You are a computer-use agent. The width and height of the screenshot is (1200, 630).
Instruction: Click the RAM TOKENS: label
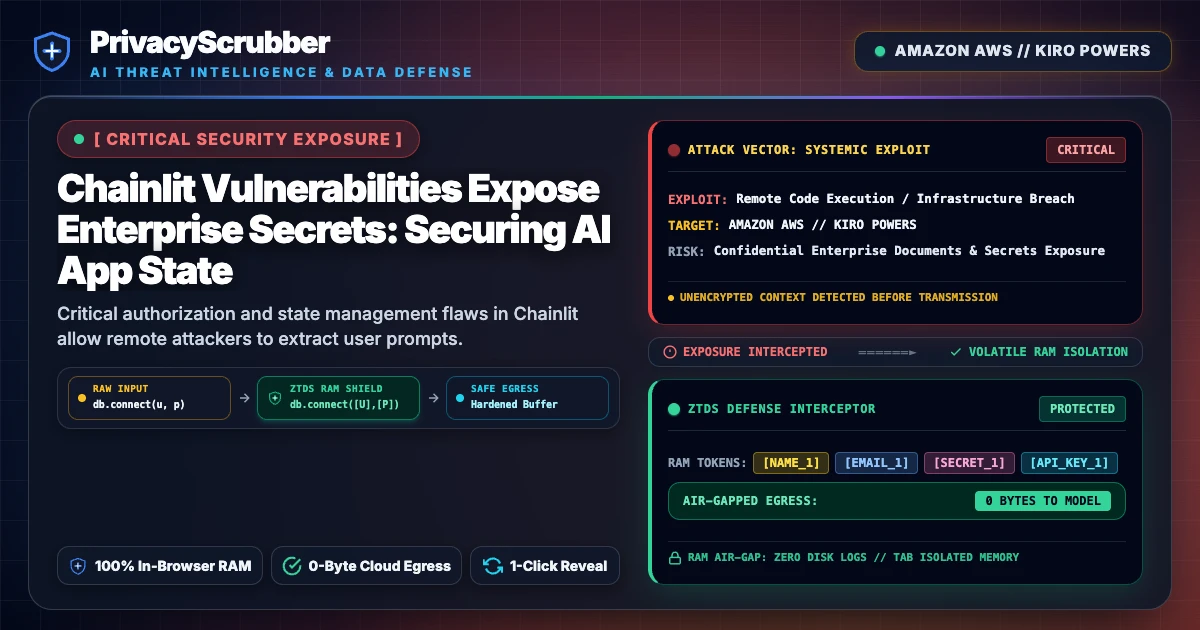click(707, 463)
